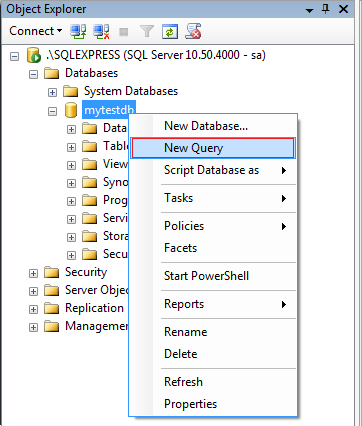Open the Connect dropdown button
Viewport: 362px width, 426px height.
(x=35, y=31)
